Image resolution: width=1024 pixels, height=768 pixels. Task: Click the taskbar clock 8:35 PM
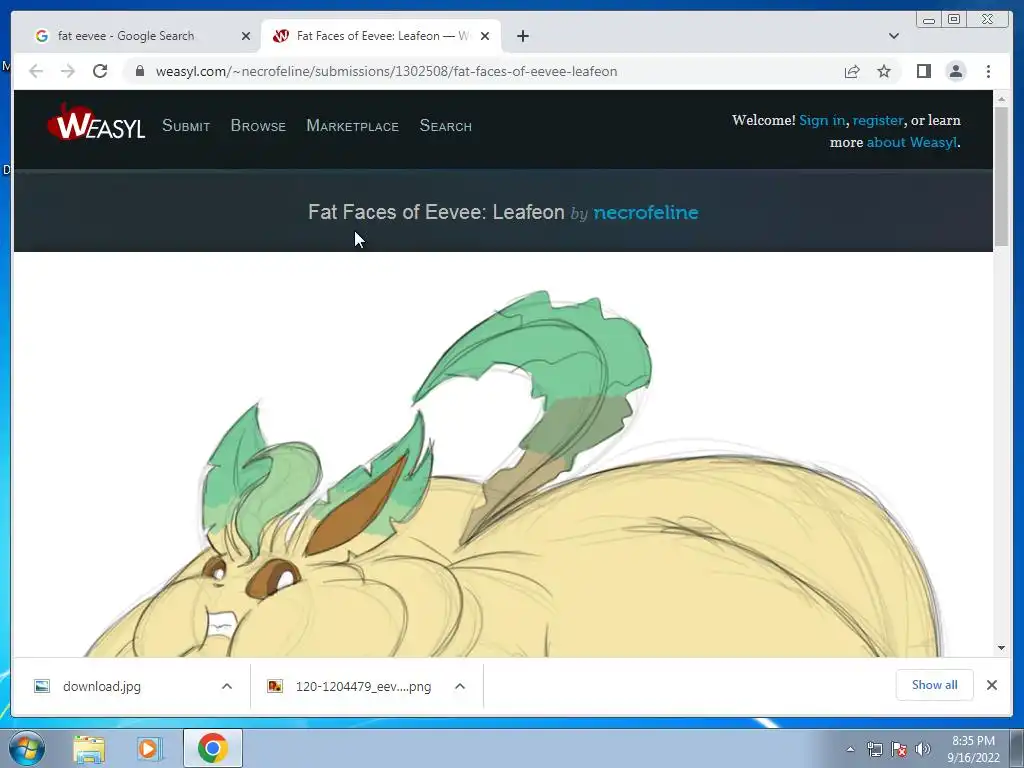tap(973, 749)
